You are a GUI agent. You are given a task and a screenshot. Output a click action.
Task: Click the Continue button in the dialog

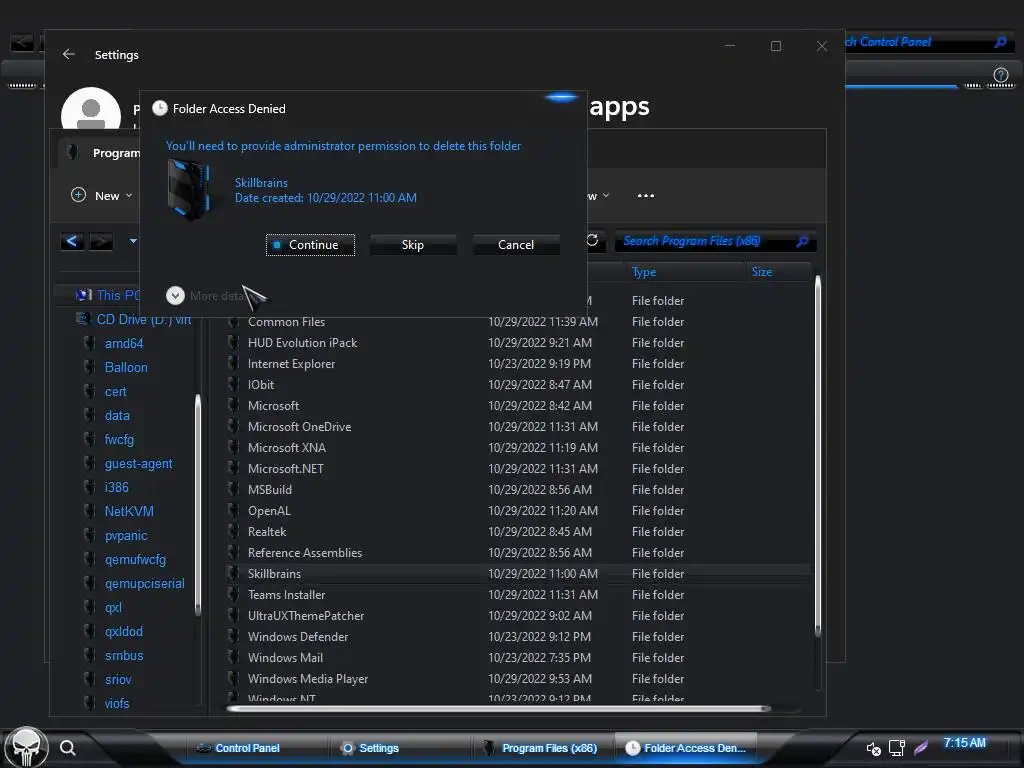(310, 245)
